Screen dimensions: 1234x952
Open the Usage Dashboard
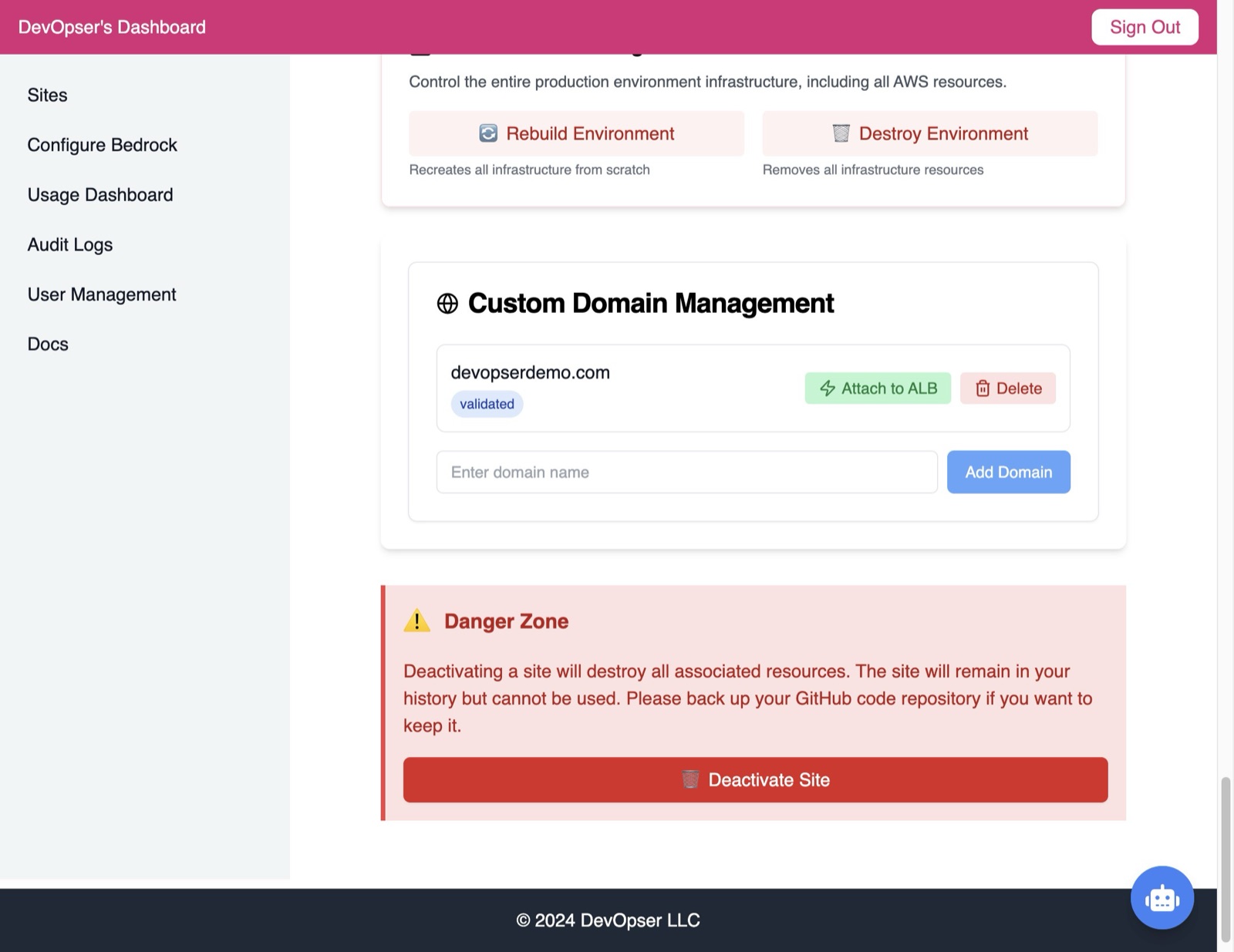pyautogui.click(x=100, y=195)
